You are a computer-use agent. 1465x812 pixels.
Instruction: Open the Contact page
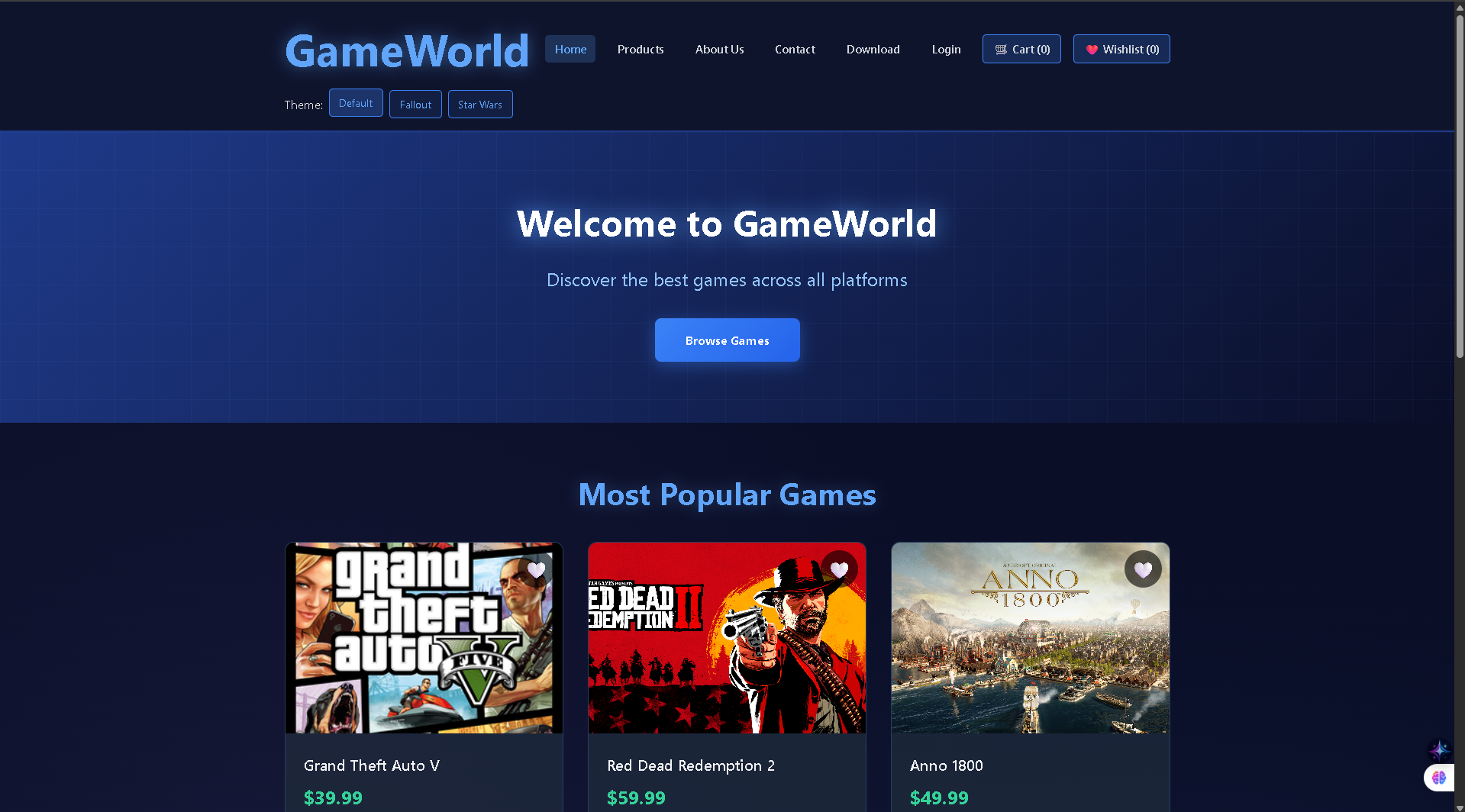795,49
